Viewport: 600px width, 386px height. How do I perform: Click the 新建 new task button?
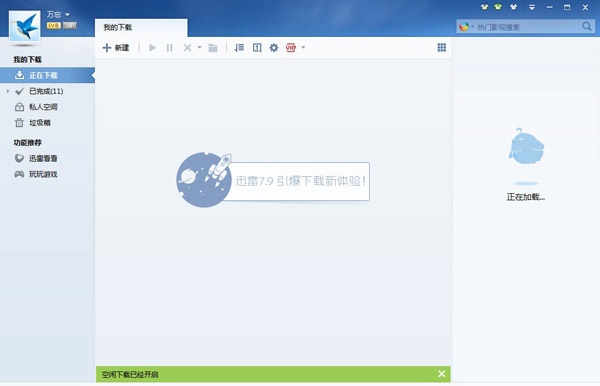pos(116,48)
